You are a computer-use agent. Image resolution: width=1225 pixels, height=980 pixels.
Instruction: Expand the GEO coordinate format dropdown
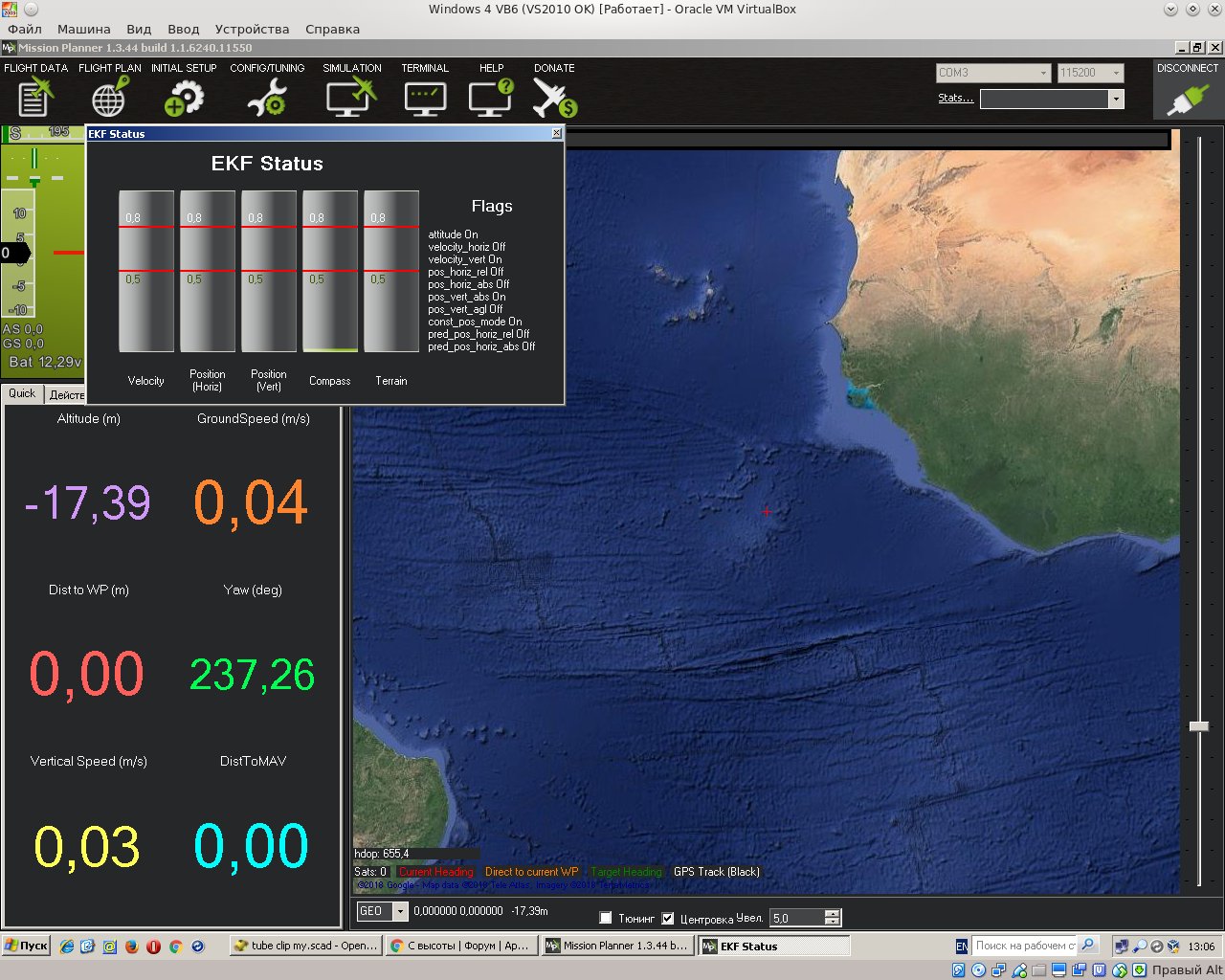(400, 911)
